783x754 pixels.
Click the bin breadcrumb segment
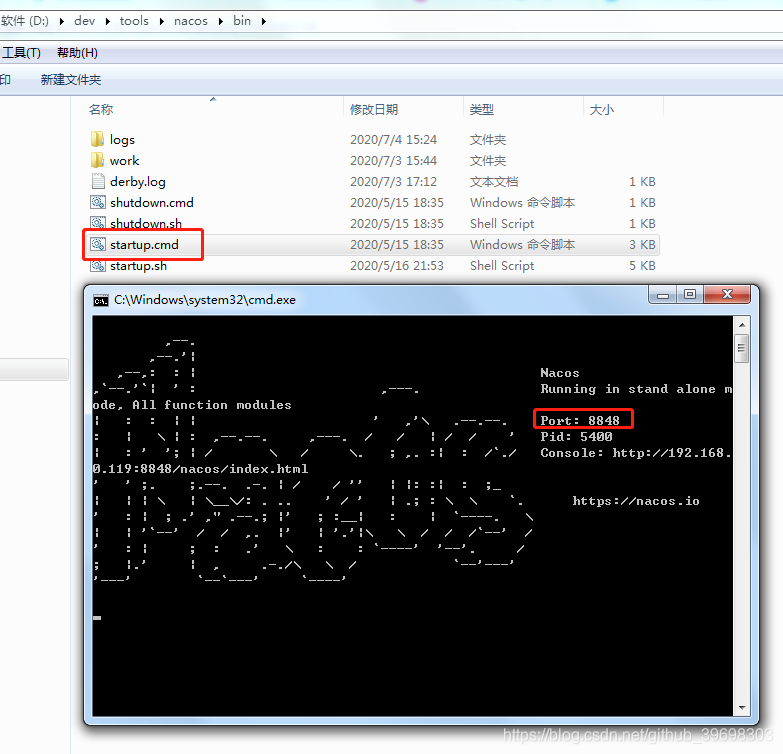point(242,21)
